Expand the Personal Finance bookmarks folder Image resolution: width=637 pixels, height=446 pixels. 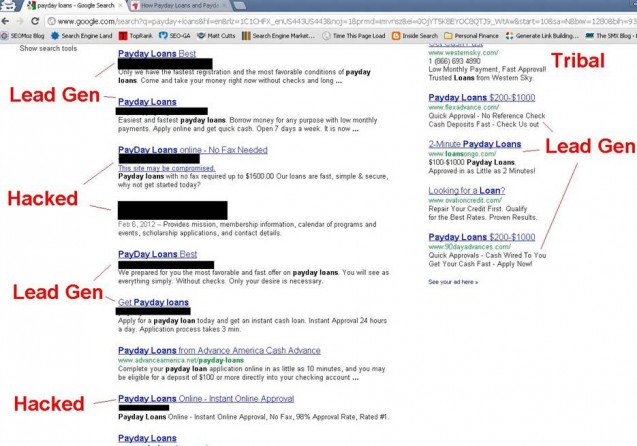(x=471, y=36)
